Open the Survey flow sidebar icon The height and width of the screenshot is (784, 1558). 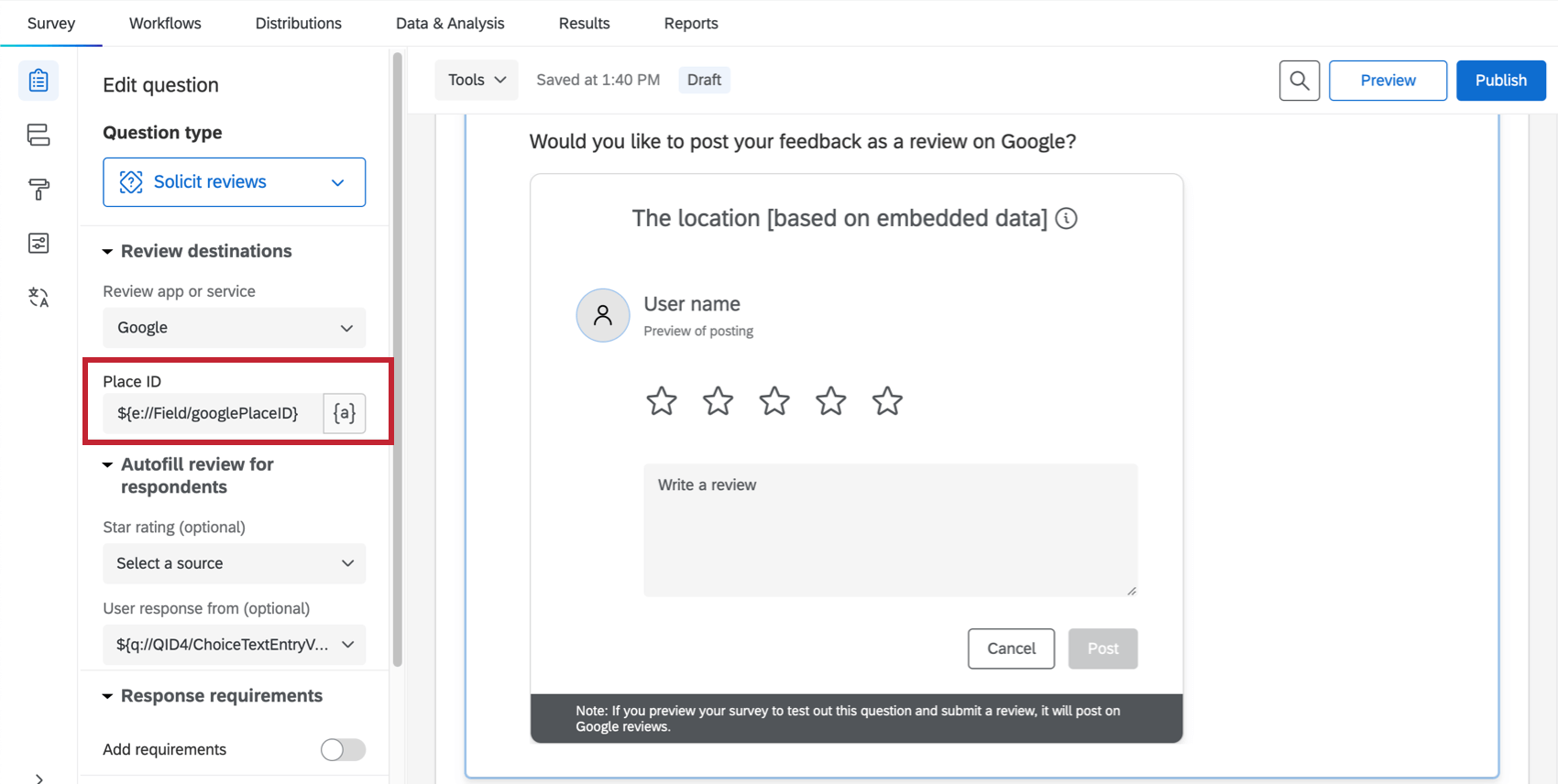point(38,135)
